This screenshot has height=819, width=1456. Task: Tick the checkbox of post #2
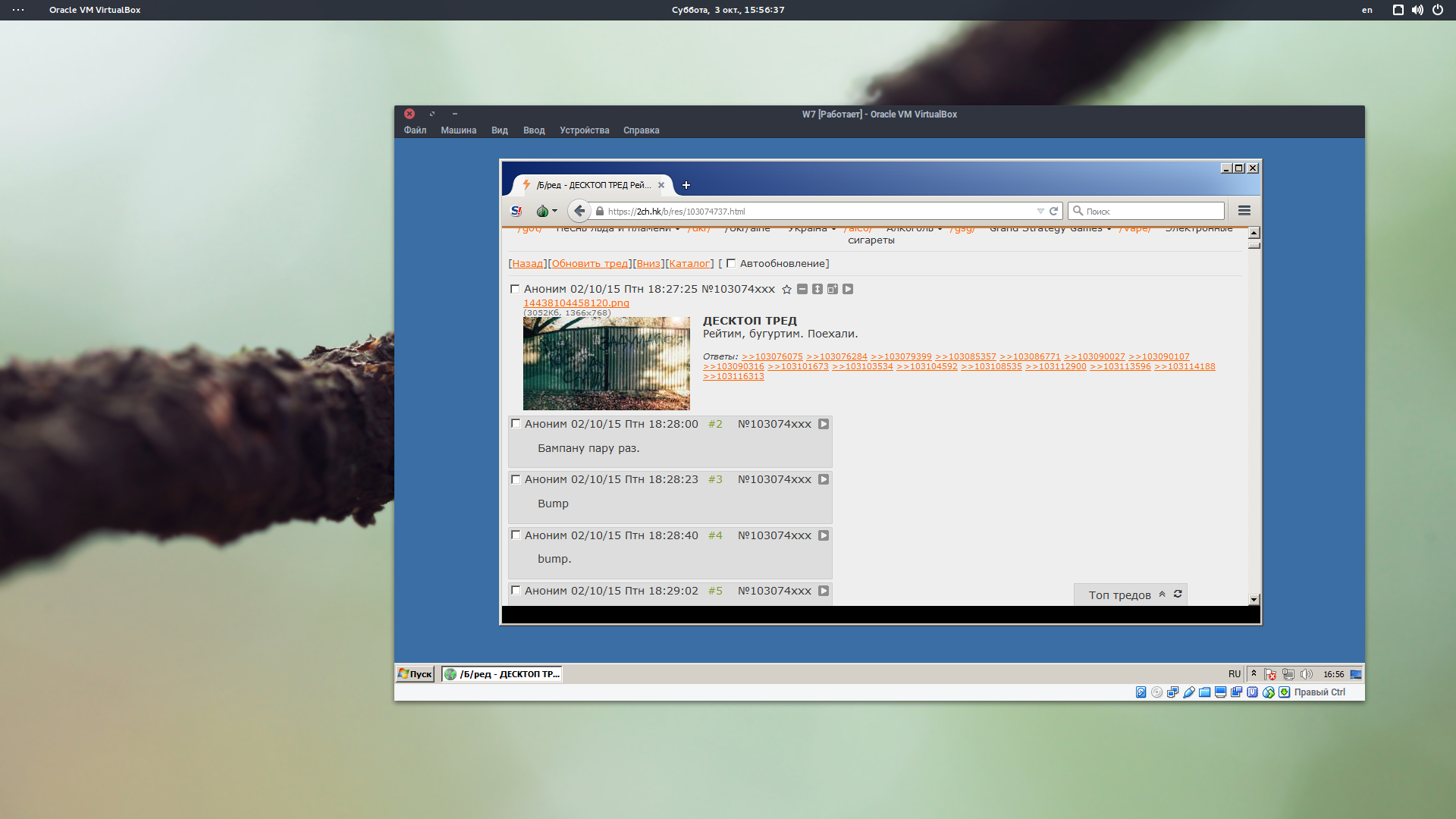pyautogui.click(x=516, y=424)
